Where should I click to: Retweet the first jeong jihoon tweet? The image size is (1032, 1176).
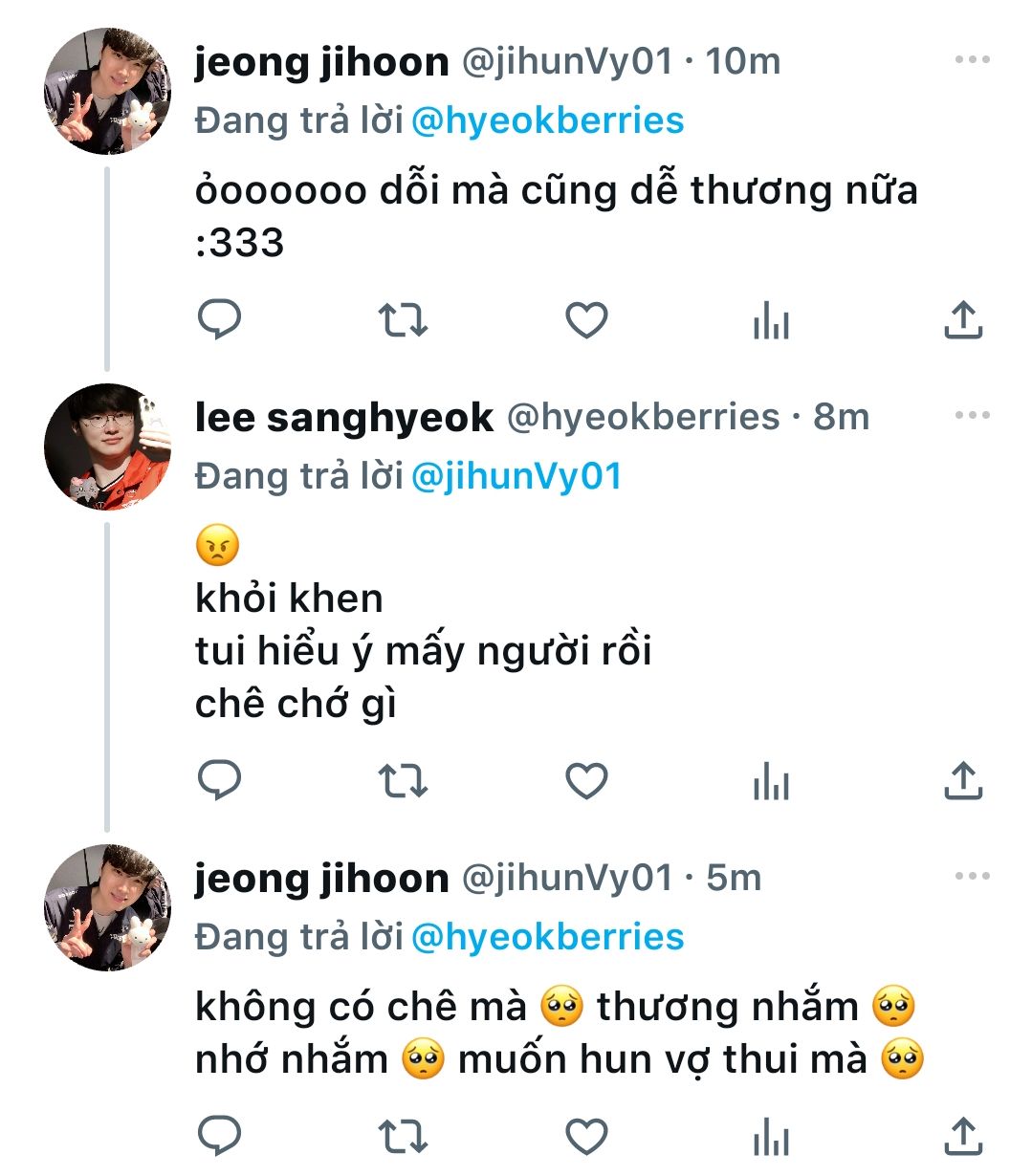403,320
